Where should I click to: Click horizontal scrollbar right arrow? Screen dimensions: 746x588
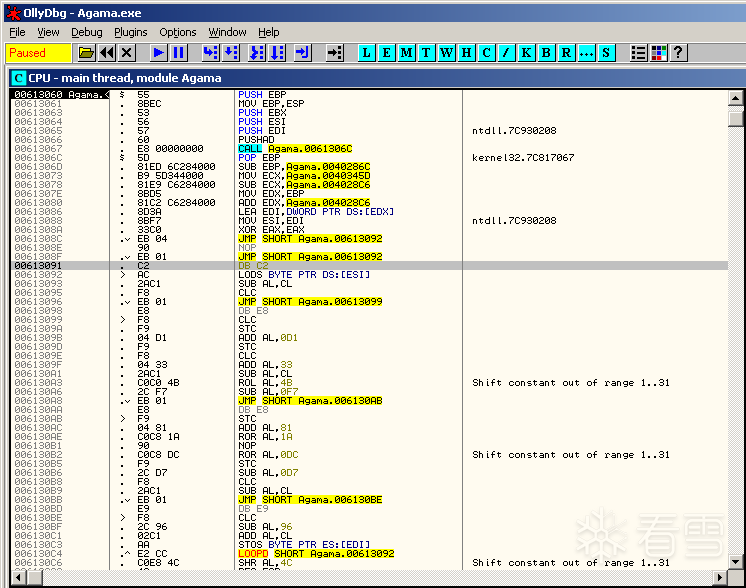click(720, 578)
